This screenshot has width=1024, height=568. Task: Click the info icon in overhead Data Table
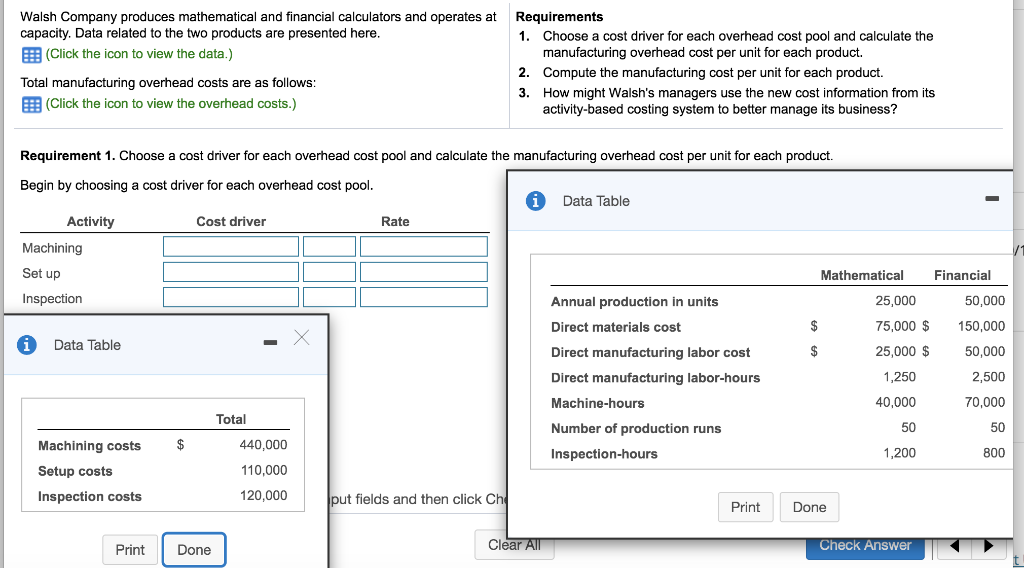point(27,345)
